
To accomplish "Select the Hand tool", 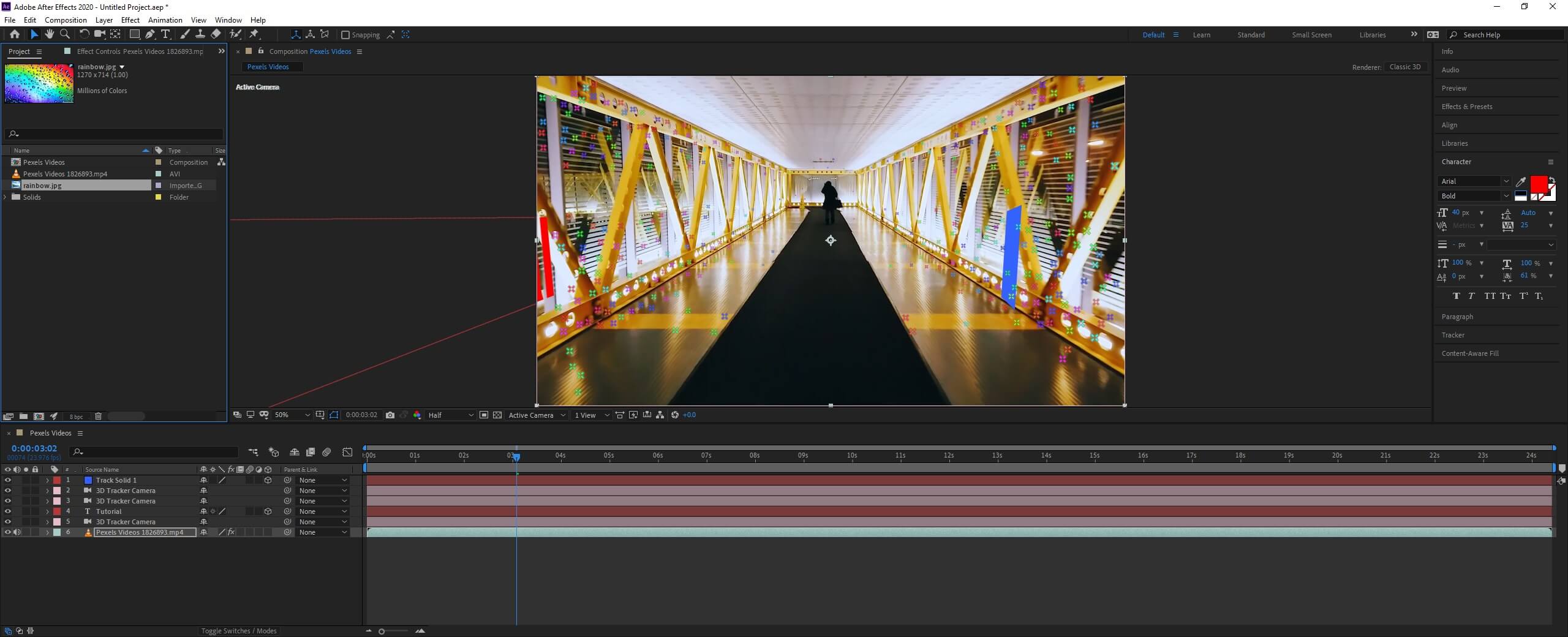I will pos(49,34).
